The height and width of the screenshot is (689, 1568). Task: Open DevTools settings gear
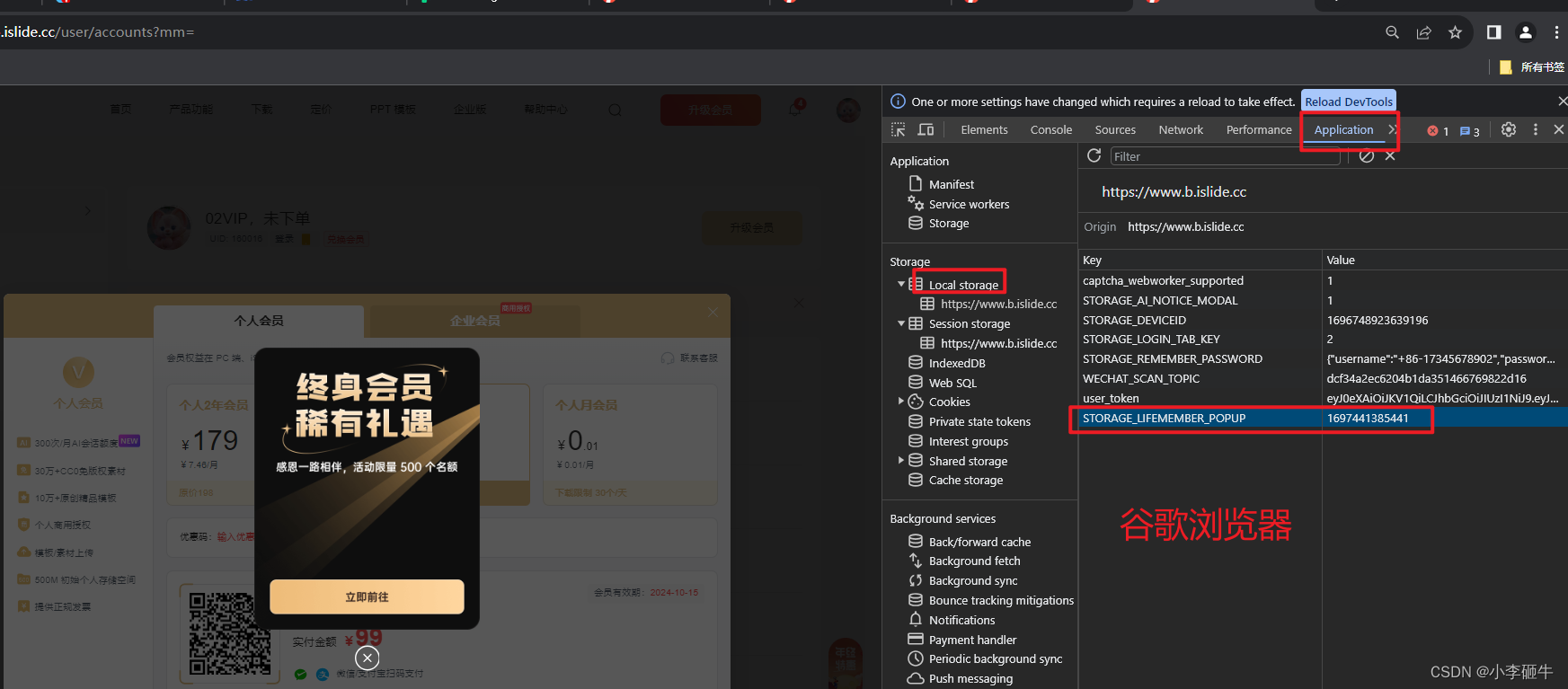point(1509,130)
